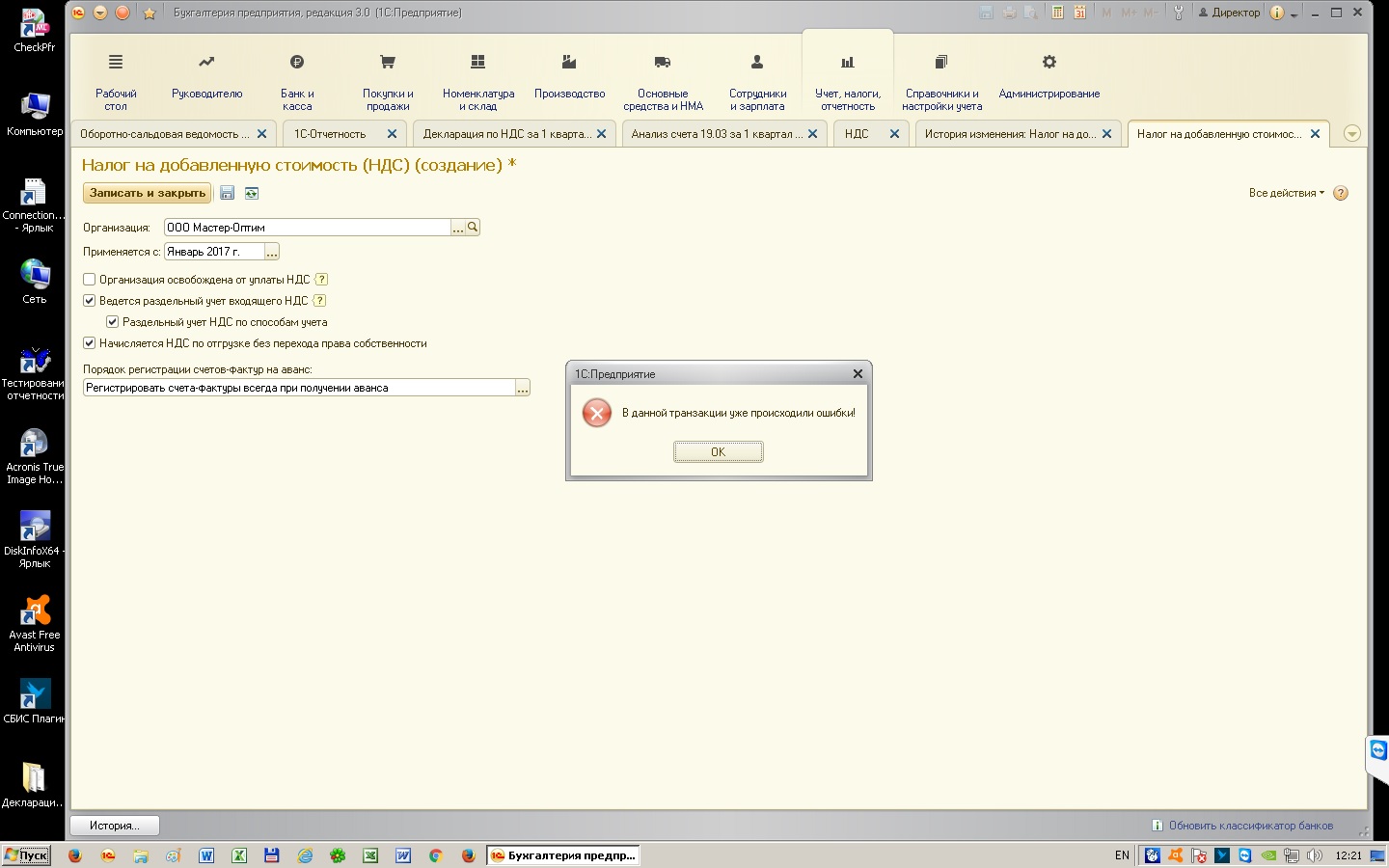Screen dimensions: 1389x868
Task: Open the Сотрудники и зарплата section
Action: [x=757, y=79]
